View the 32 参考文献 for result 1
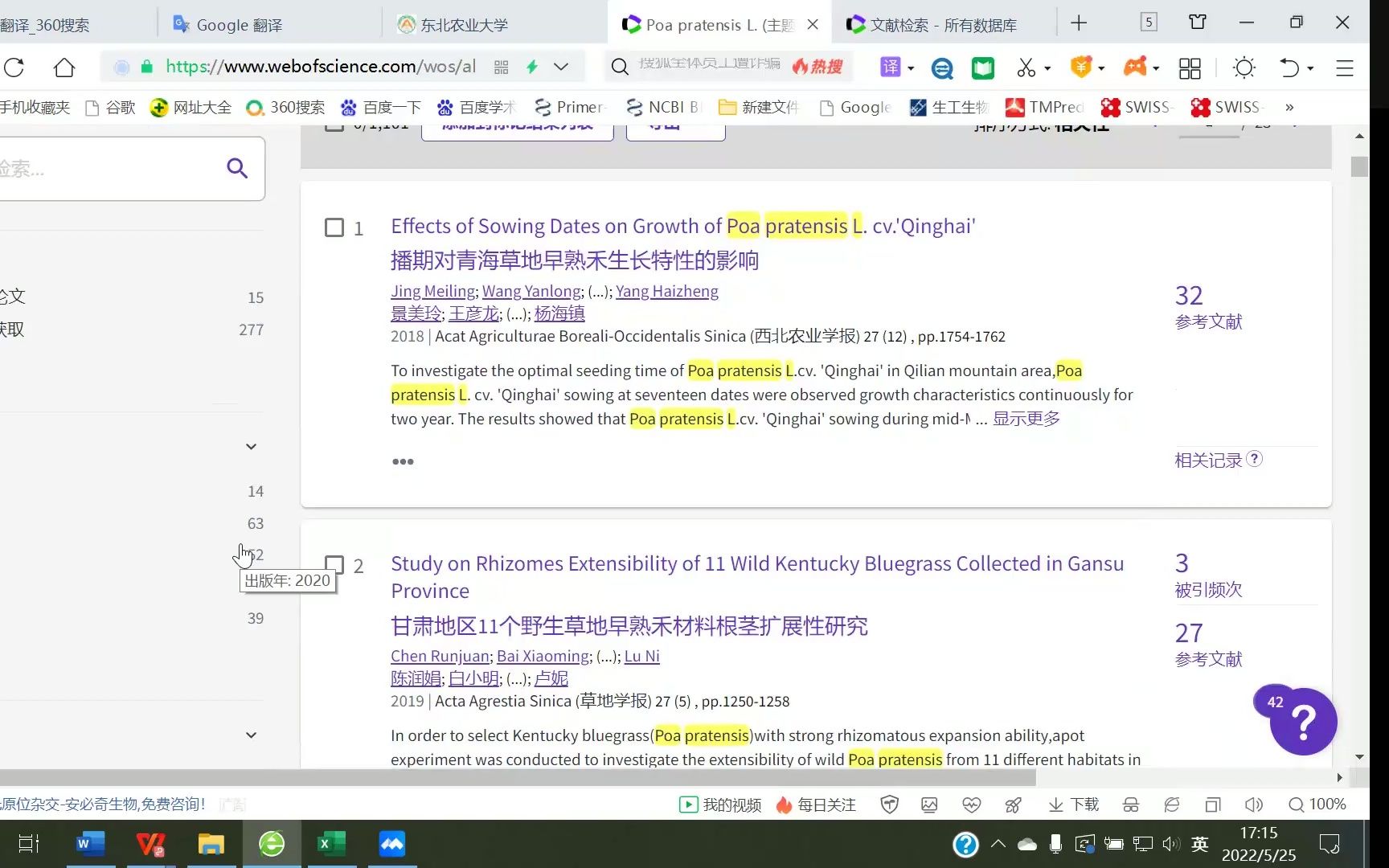The image size is (1389, 868). [x=1208, y=307]
